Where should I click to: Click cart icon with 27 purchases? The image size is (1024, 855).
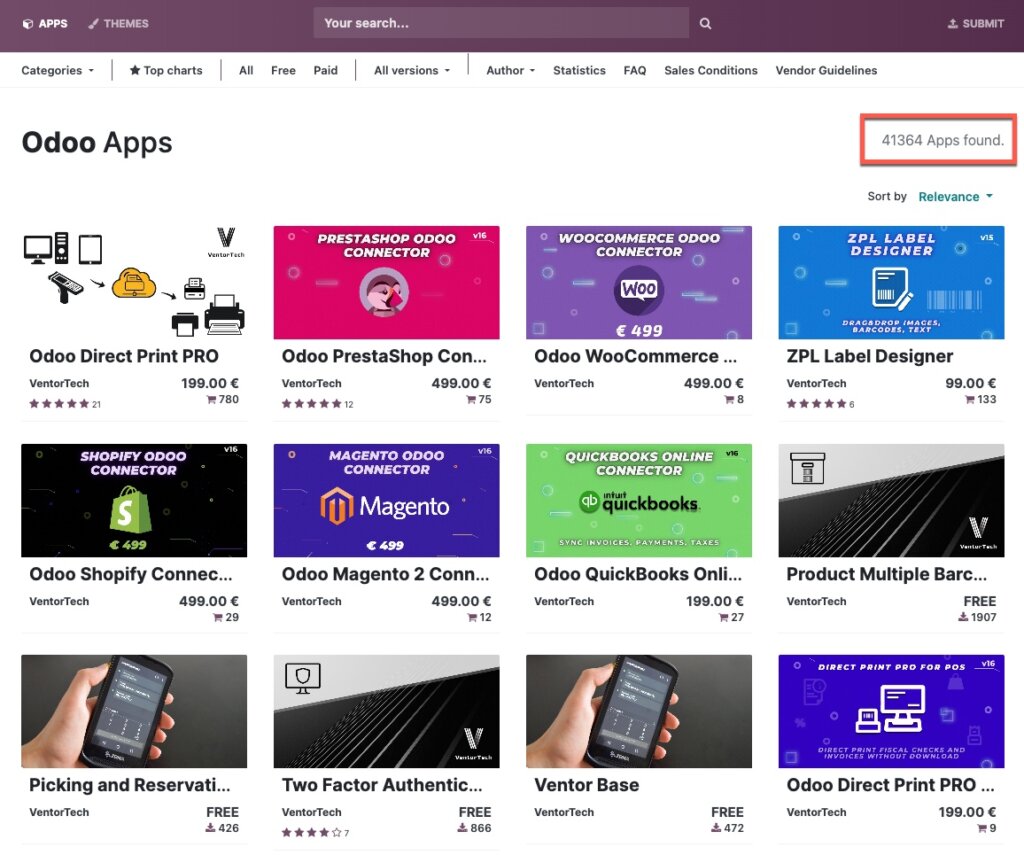[723, 617]
